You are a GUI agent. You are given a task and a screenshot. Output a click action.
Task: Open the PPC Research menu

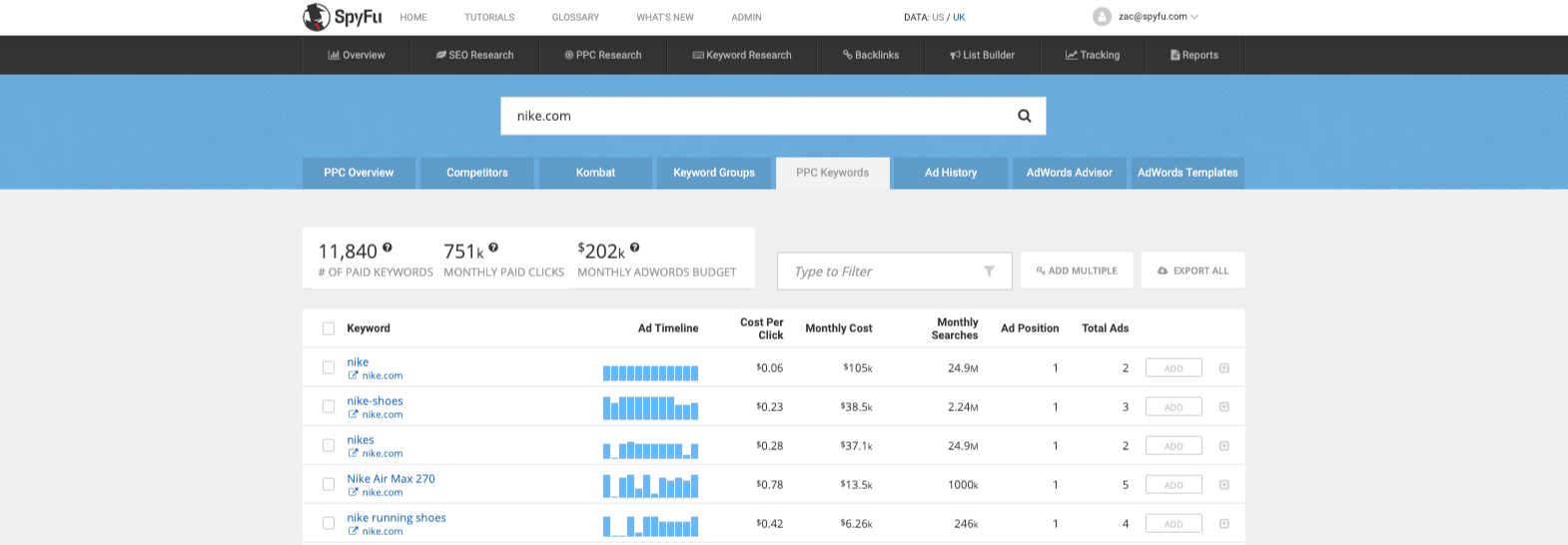click(x=603, y=55)
